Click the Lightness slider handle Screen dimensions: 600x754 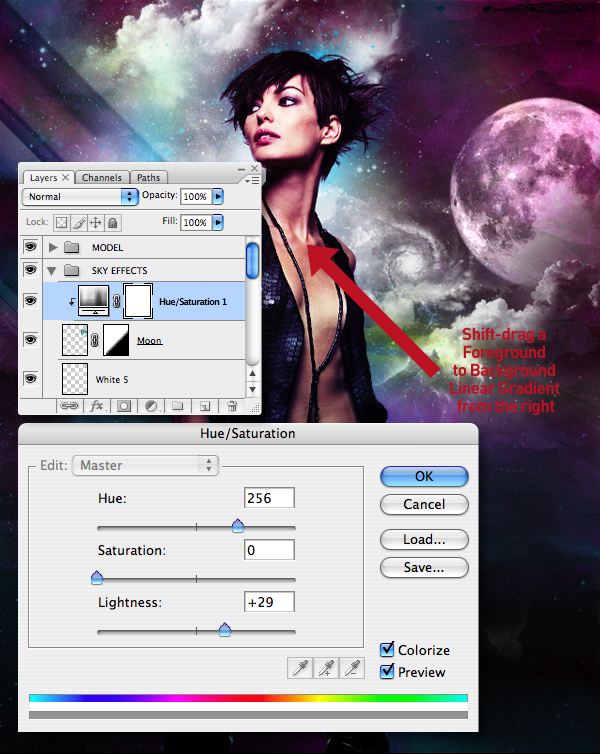tap(225, 629)
